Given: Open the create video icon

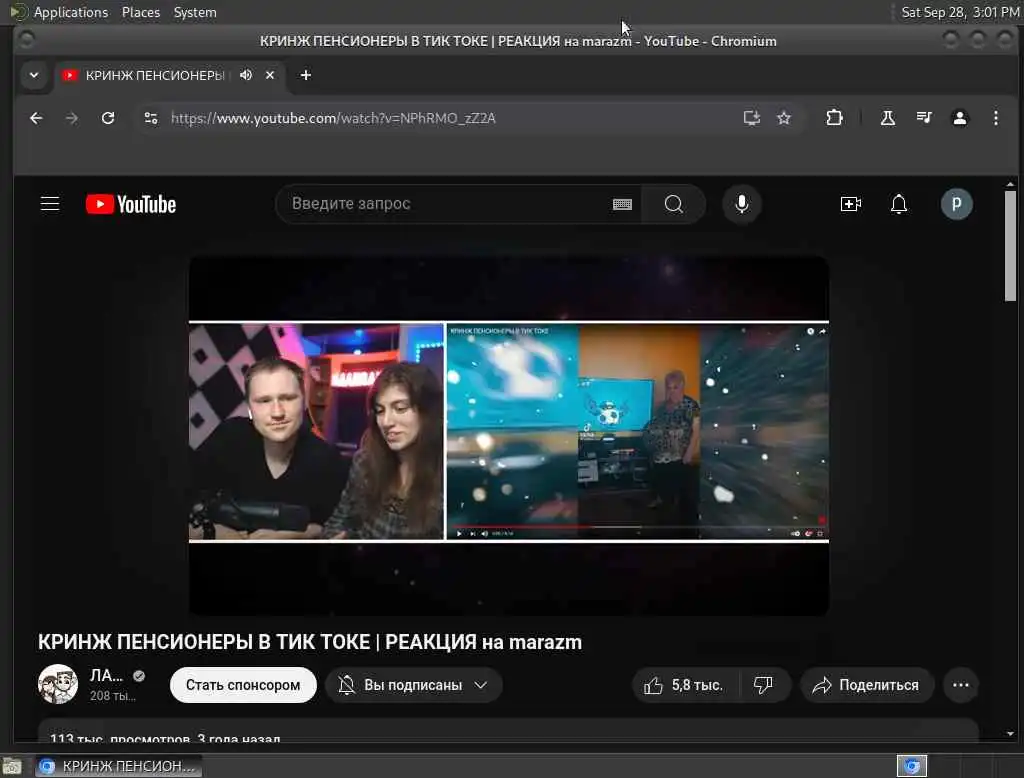Looking at the screenshot, I should click(850, 204).
